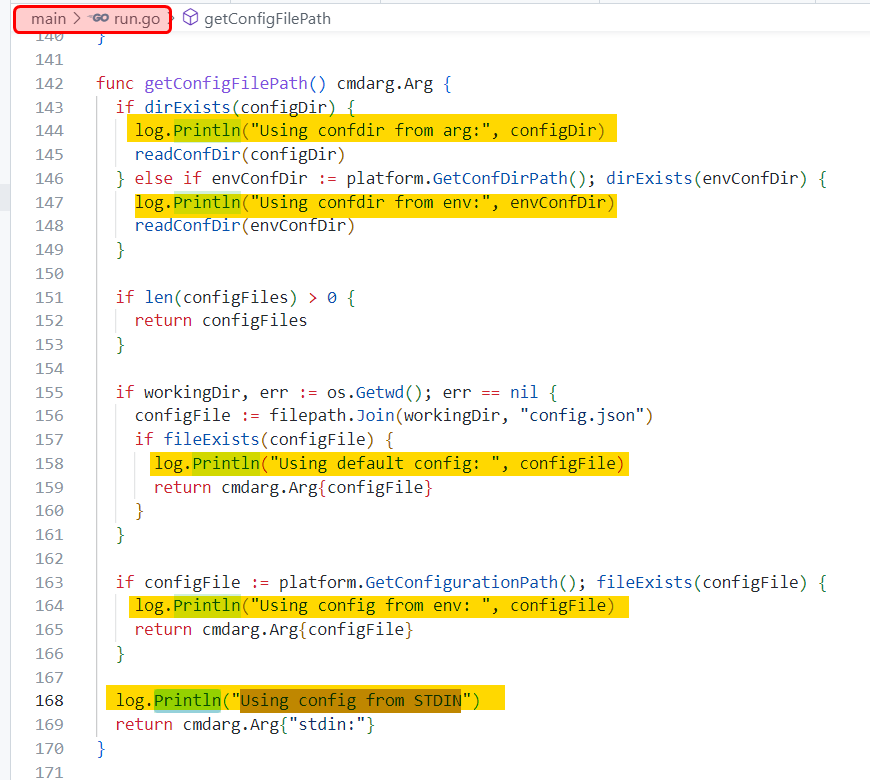Click highlighted Println on line 147

pyautogui.click(x=207, y=203)
